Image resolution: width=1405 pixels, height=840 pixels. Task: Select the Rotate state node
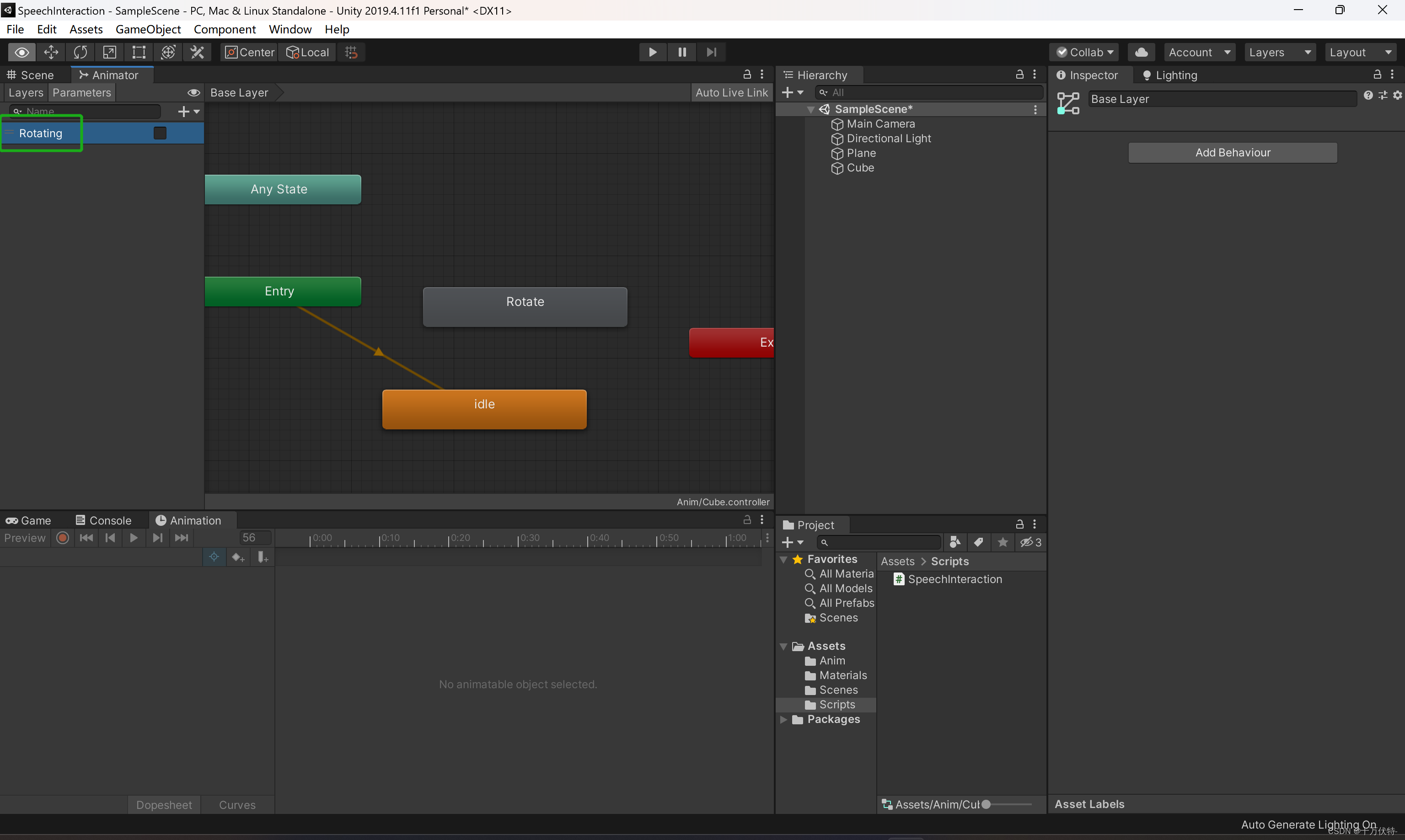click(x=525, y=306)
